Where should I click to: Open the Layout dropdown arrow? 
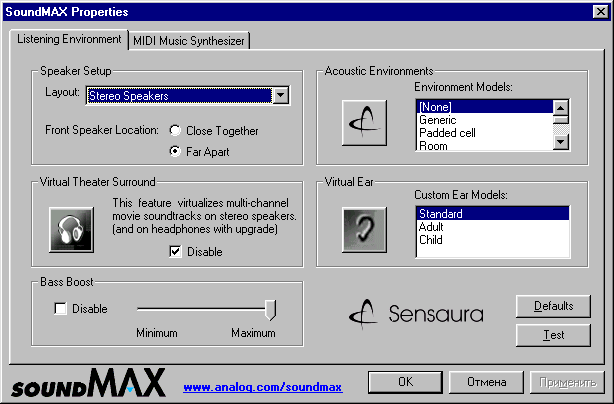[281, 95]
